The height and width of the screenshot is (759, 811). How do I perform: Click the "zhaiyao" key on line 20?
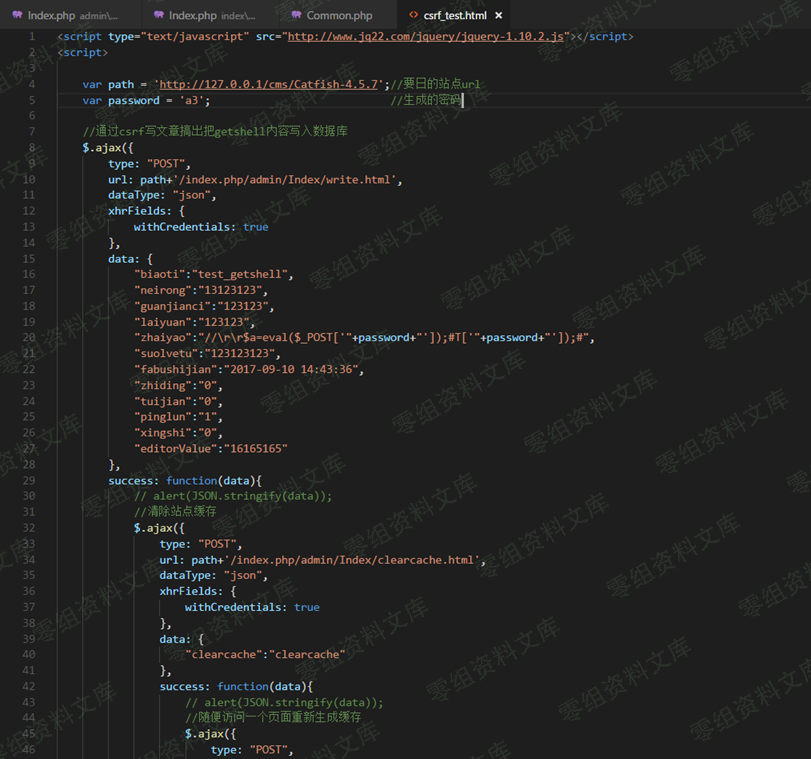point(165,337)
